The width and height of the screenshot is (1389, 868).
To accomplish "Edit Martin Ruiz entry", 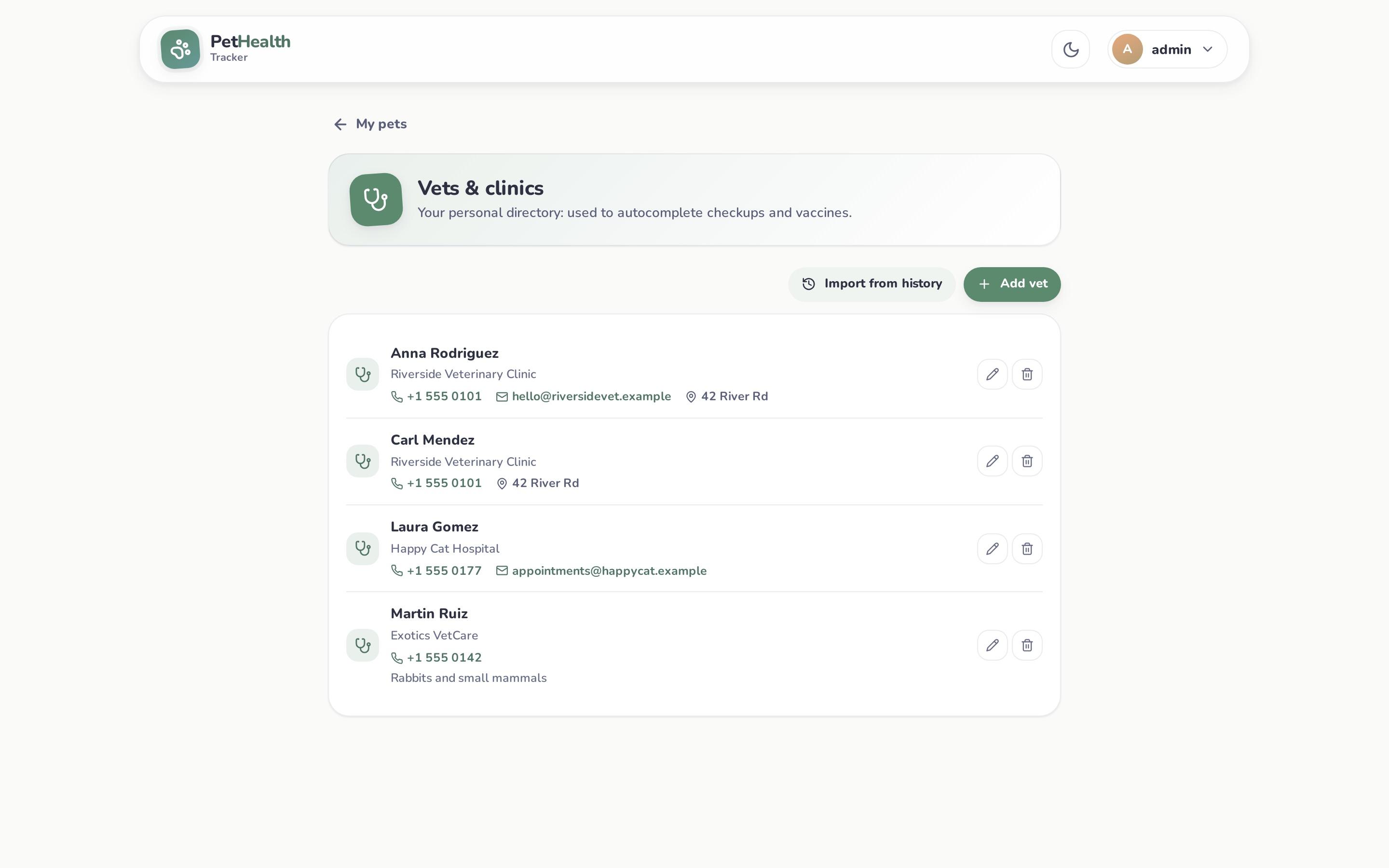I will click(993, 645).
